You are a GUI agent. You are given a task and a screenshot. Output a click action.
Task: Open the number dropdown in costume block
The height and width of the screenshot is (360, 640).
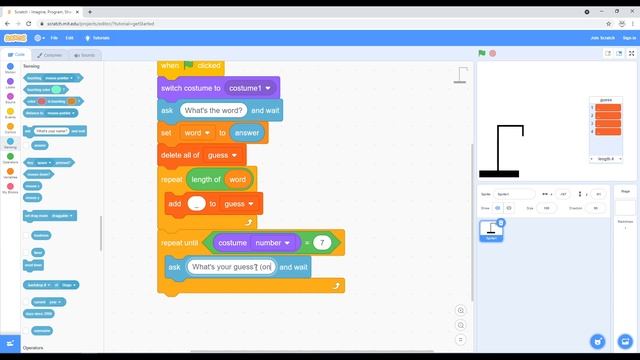pos(287,243)
